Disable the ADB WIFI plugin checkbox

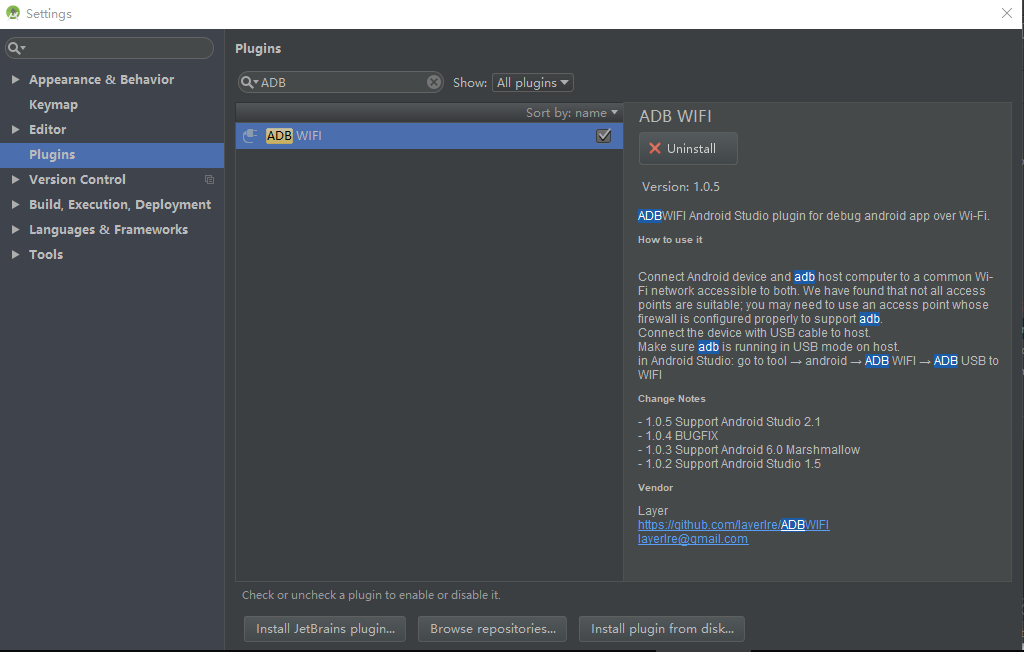(x=603, y=135)
